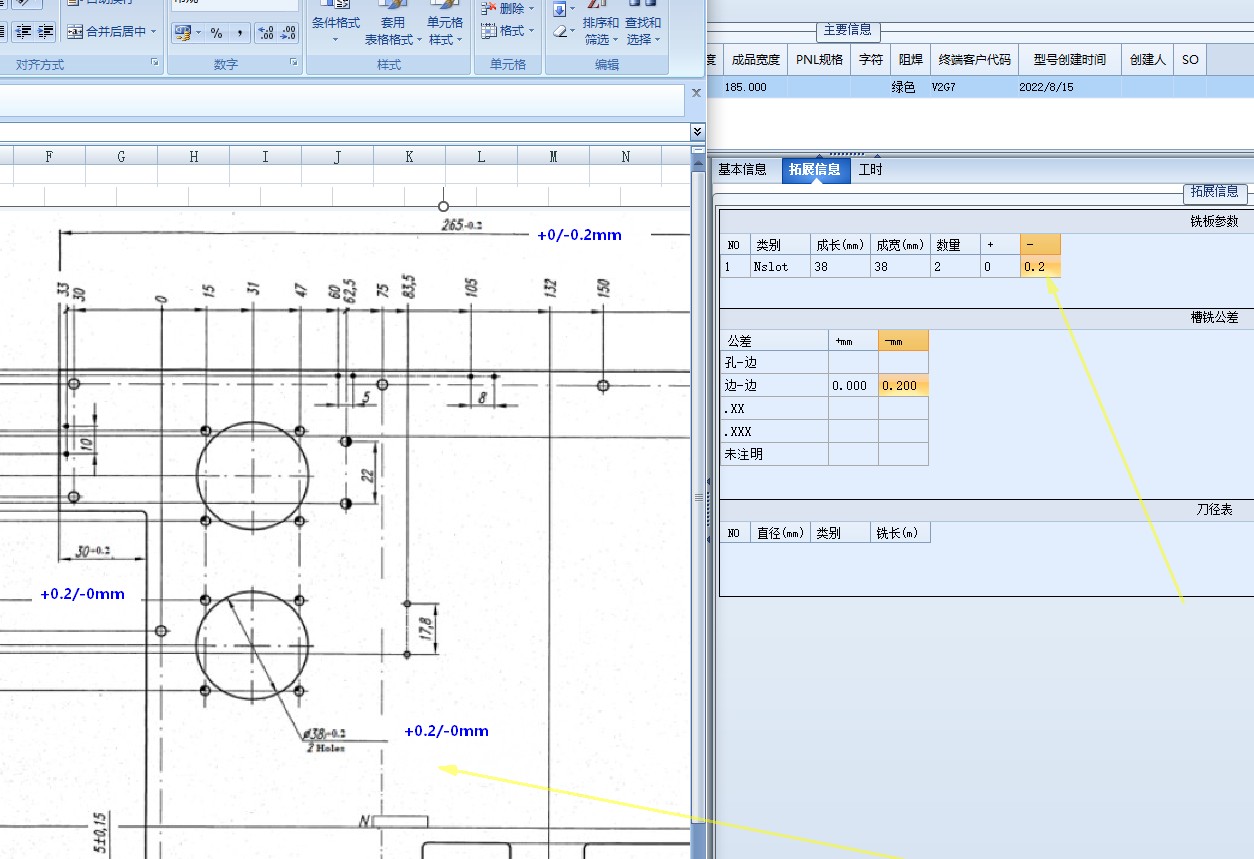Expand accounting number format dropdown arrow

[x=198, y=33]
